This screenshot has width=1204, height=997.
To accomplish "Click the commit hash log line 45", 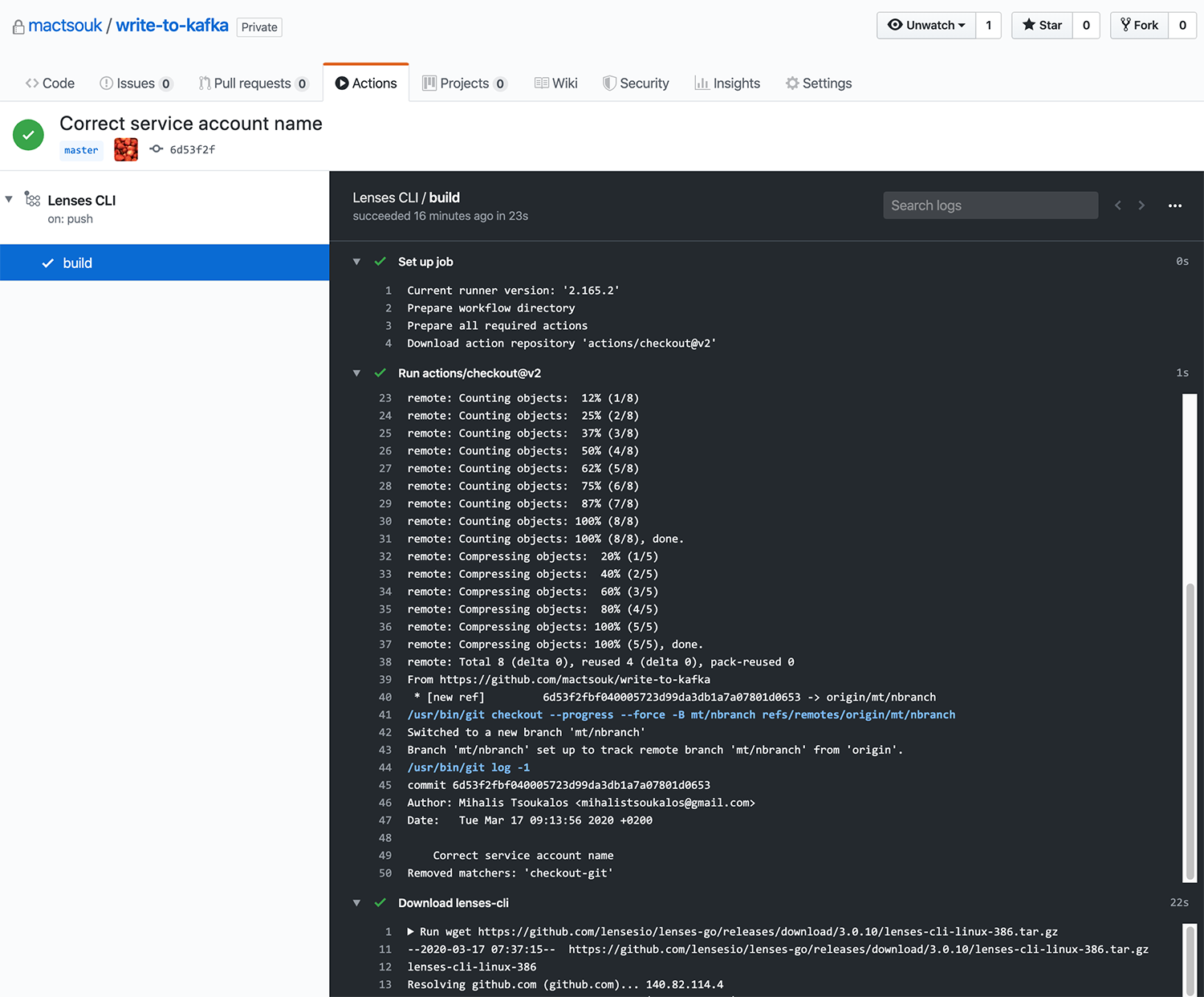I will point(559,785).
